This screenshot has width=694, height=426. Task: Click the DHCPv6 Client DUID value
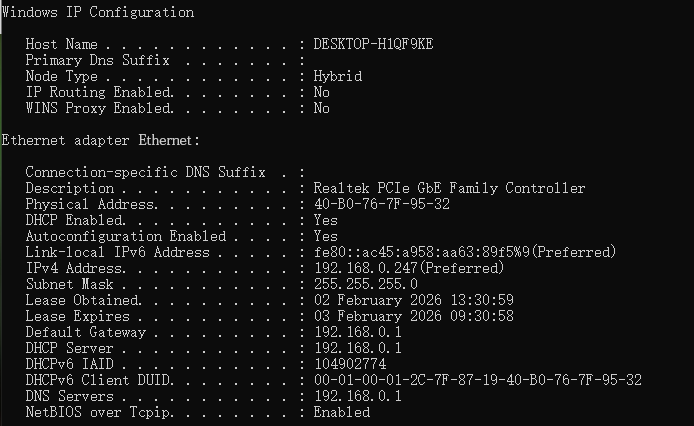click(477, 380)
